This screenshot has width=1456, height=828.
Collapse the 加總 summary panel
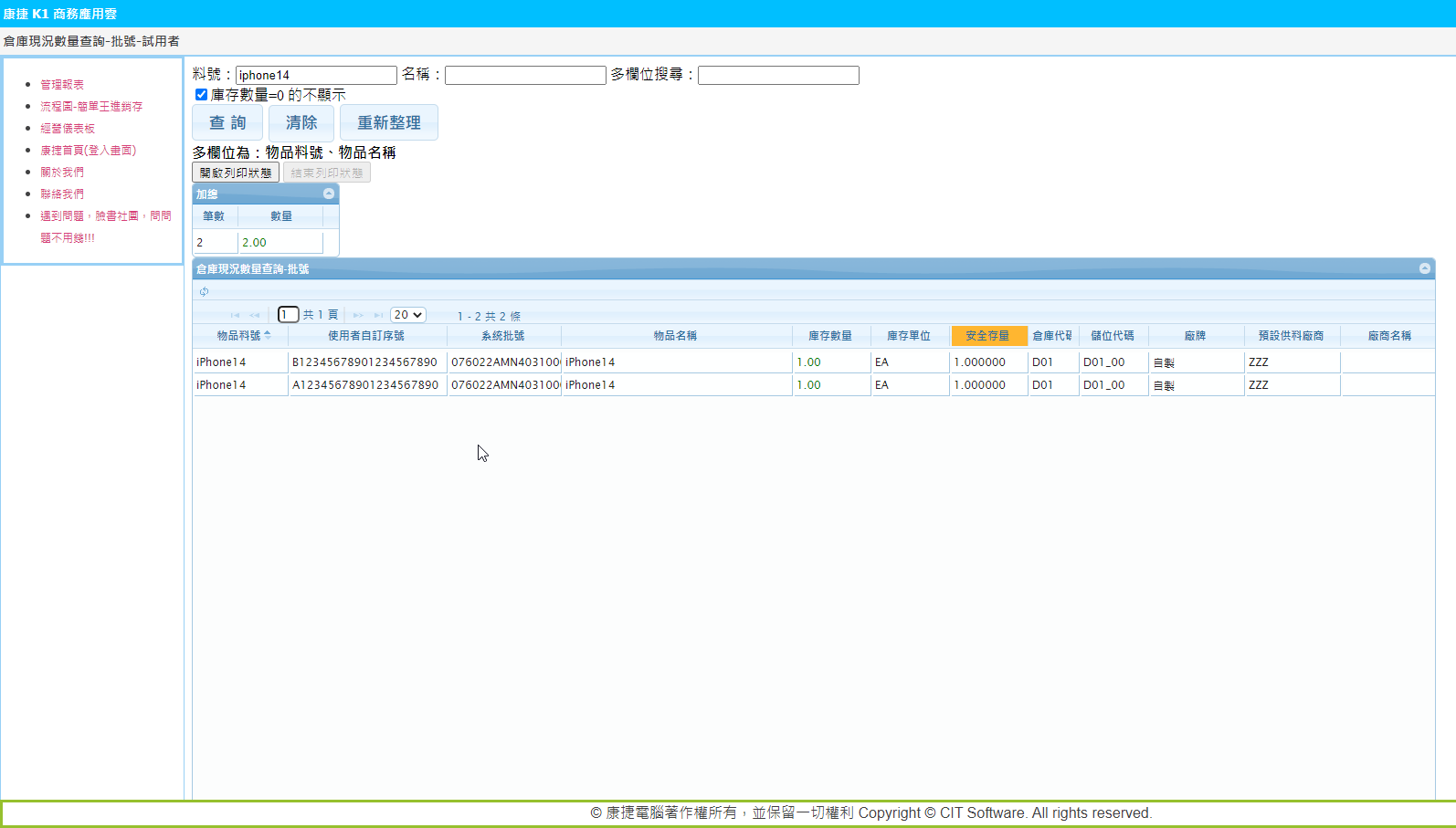coord(329,194)
